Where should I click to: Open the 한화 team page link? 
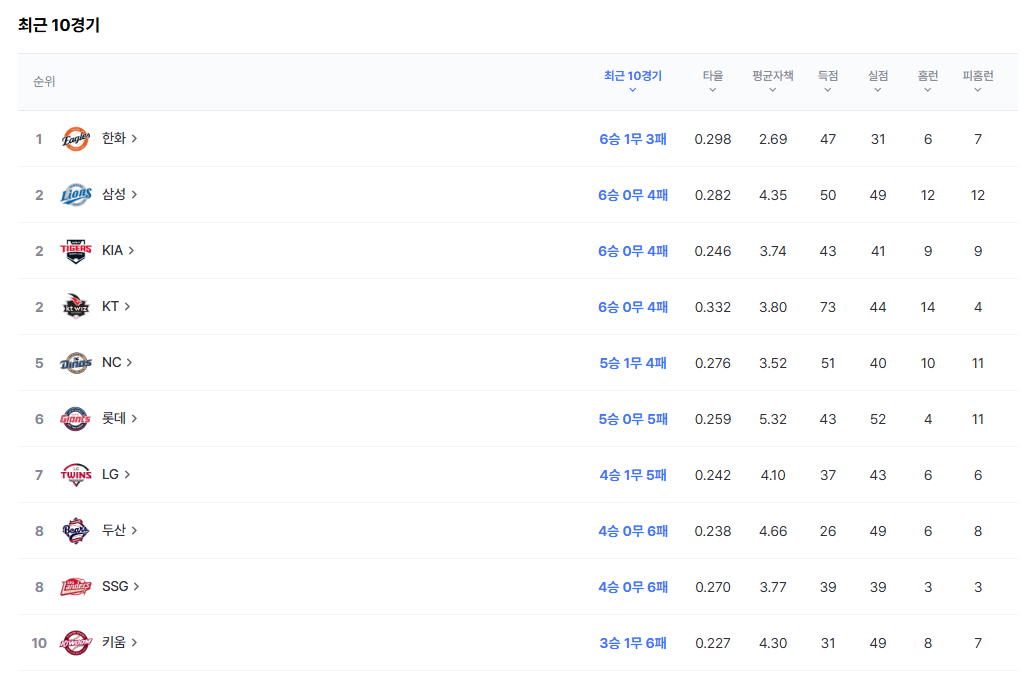pyautogui.click(x=119, y=138)
